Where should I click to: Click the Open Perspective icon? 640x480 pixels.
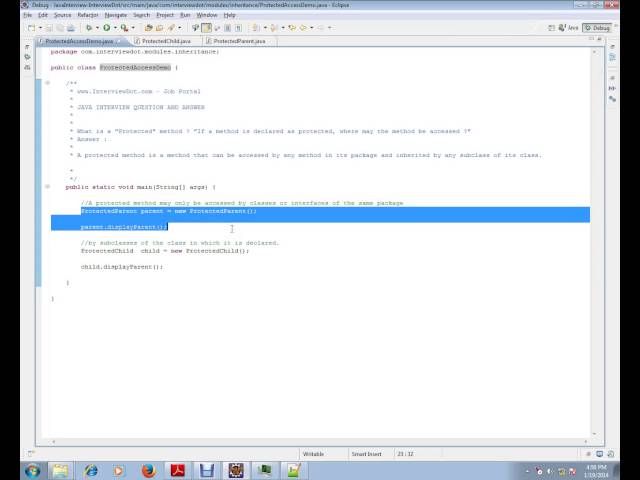click(551, 28)
